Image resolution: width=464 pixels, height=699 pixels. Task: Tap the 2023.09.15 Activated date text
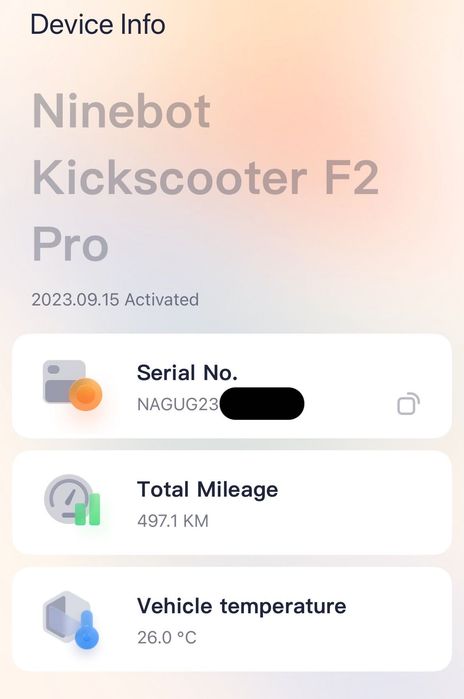tap(115, 300)
